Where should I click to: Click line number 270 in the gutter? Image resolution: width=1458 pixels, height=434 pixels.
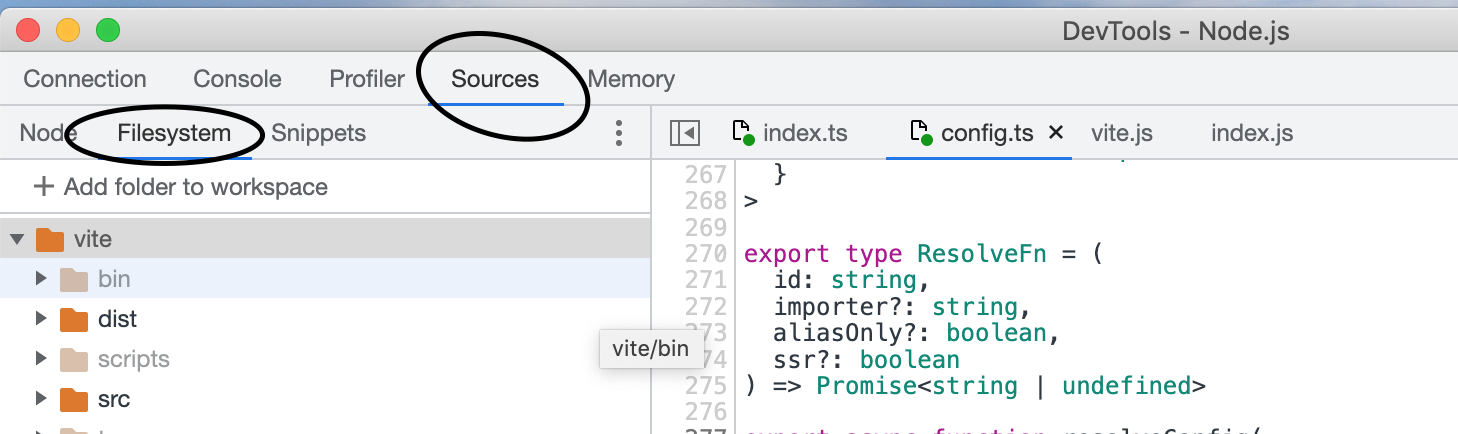pyautogui.click(x=706, y=253)
